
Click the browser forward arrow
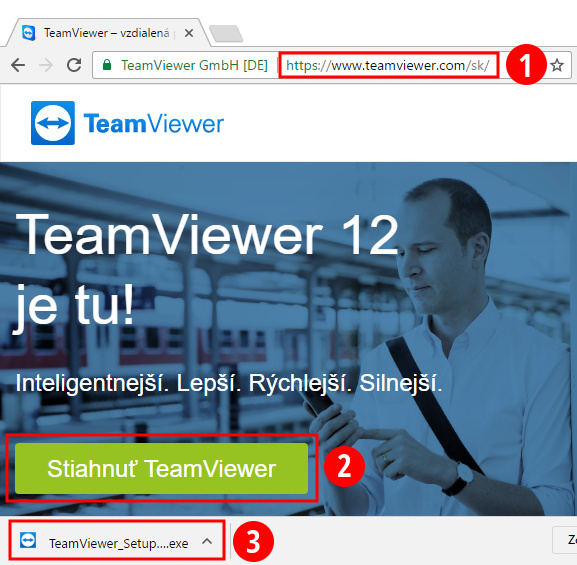pyautogui.click(x=46, y=65)
